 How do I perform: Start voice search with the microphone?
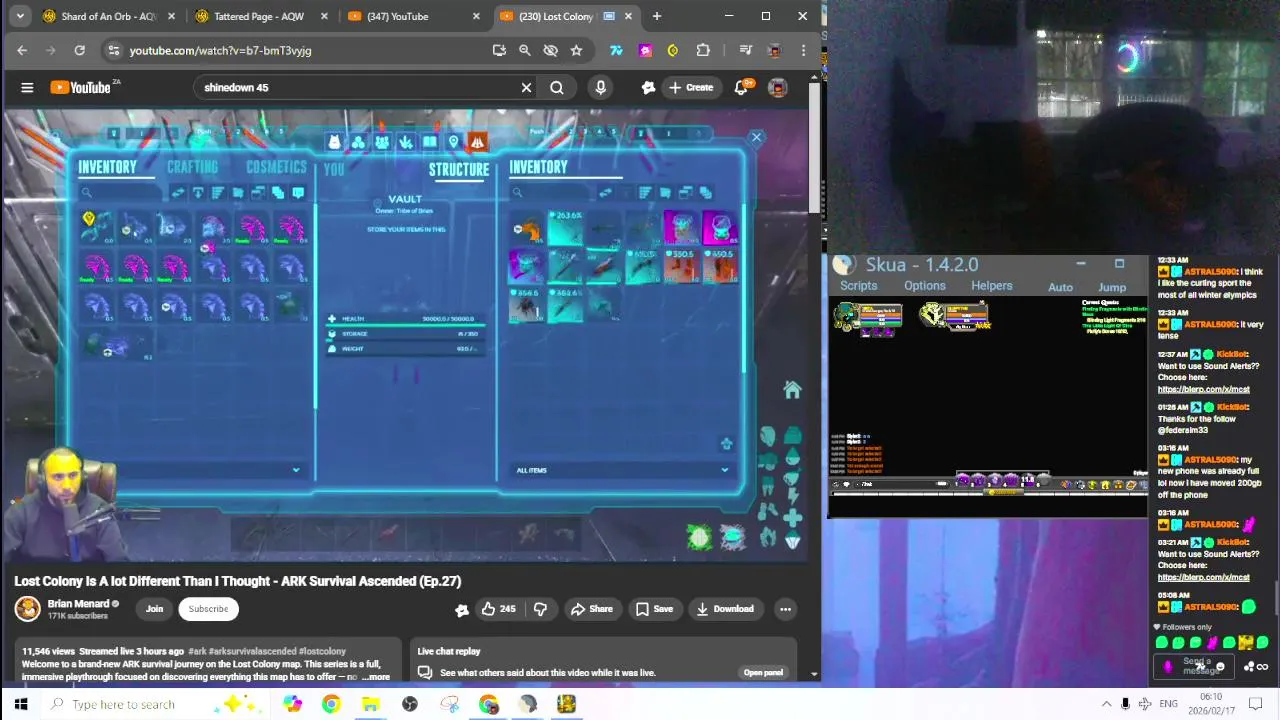point(600,88)
